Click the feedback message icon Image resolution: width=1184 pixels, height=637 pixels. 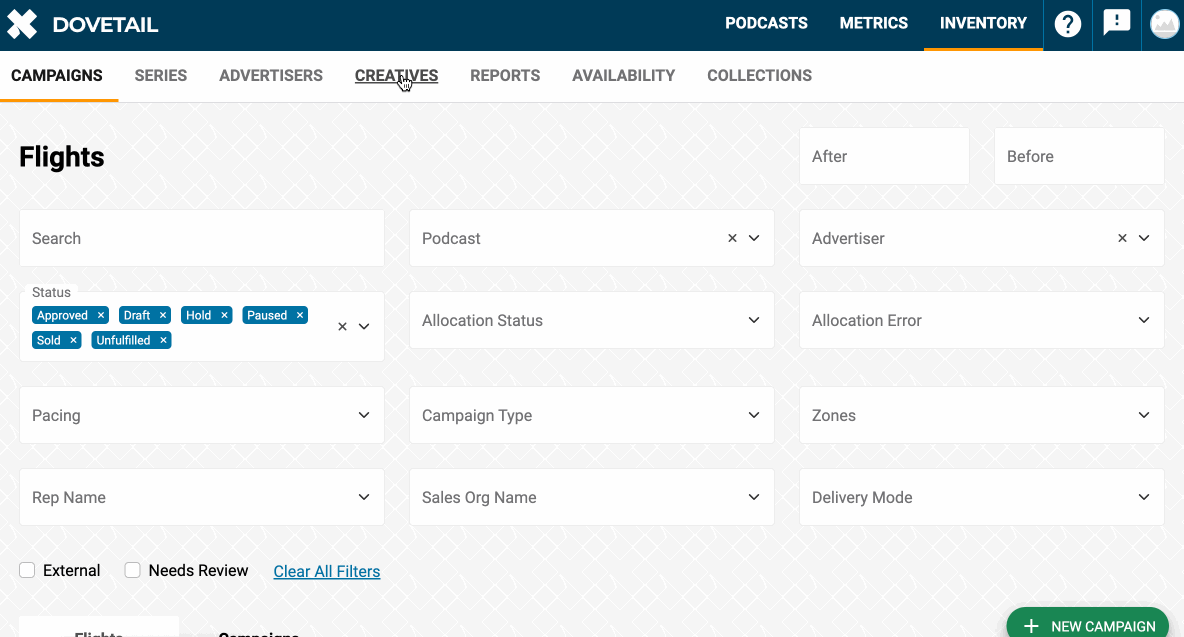[x=1116, y=24]
